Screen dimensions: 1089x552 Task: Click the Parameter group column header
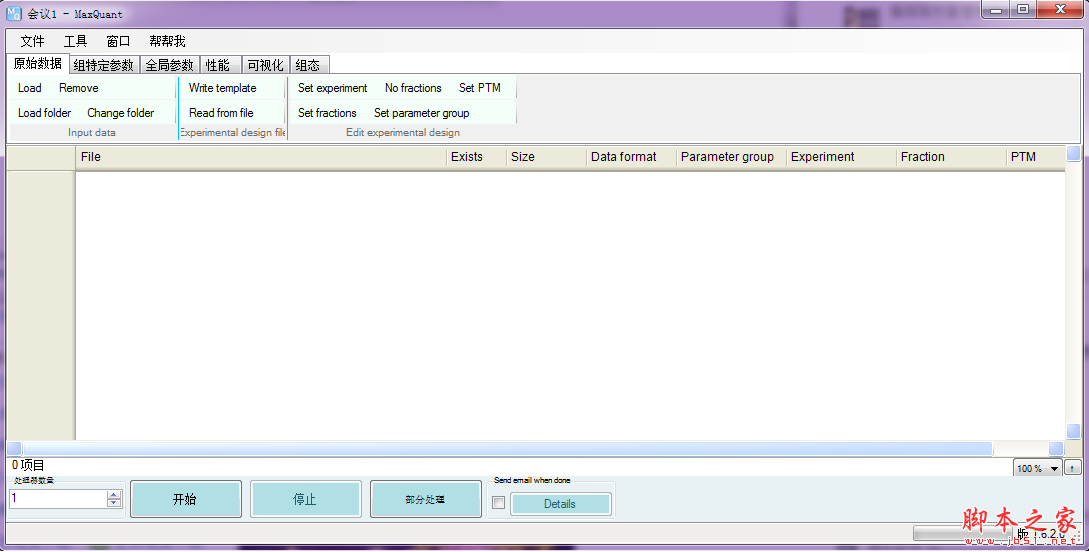(731, 157)
